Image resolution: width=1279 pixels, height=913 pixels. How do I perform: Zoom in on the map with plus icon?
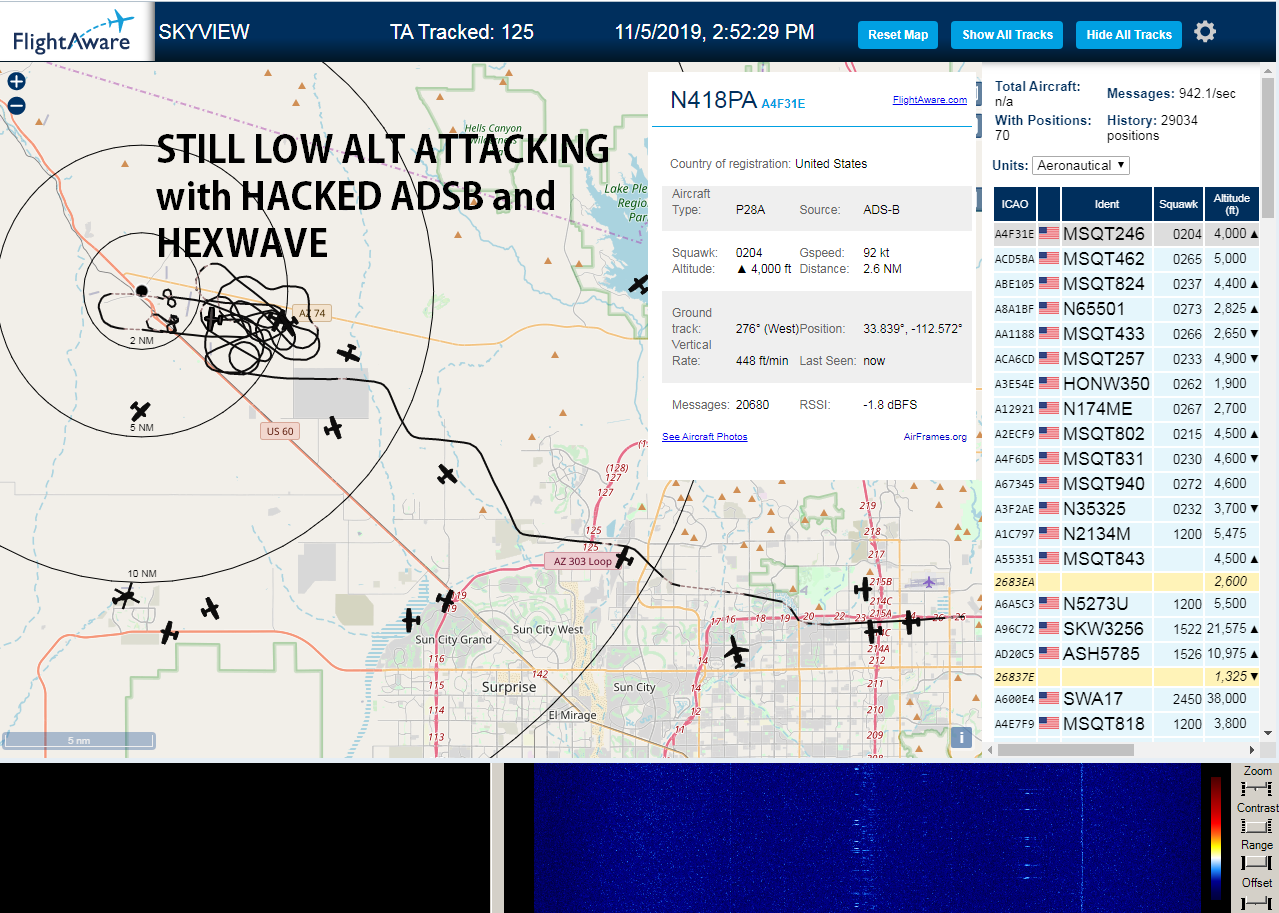click(16, 82)
